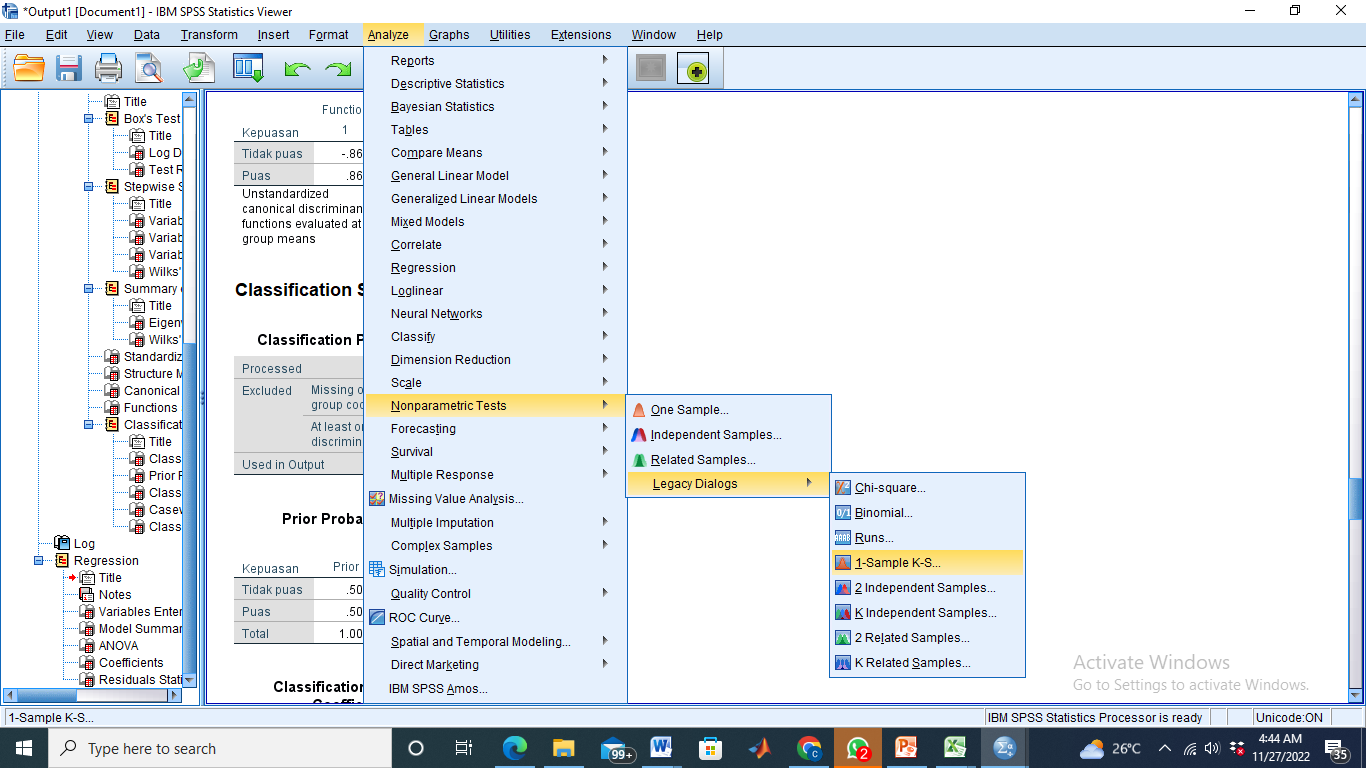Open Print Preview from the toolbar
This screenshot has height=768, width=1366.
[x=149, y=69]
